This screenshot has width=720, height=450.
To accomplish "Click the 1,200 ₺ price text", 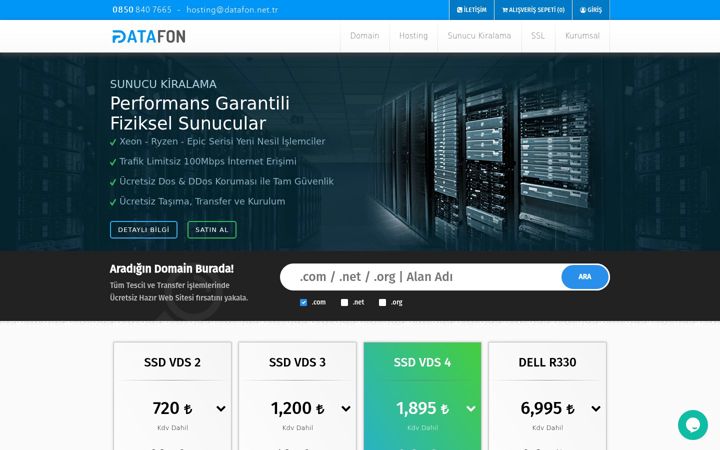I will pos(298,408).
